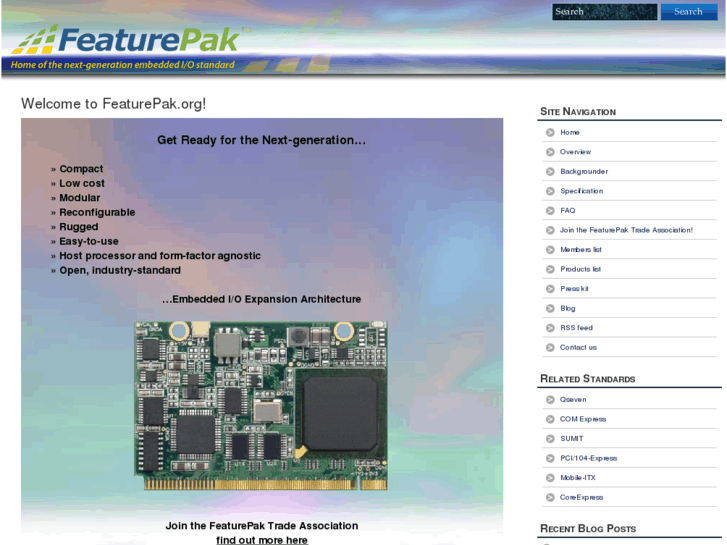The width and height of the screenshot is (727, 545).
Task: Click the 'Get Ready for the Next-generation...' heading
Action: coord(261,140)
